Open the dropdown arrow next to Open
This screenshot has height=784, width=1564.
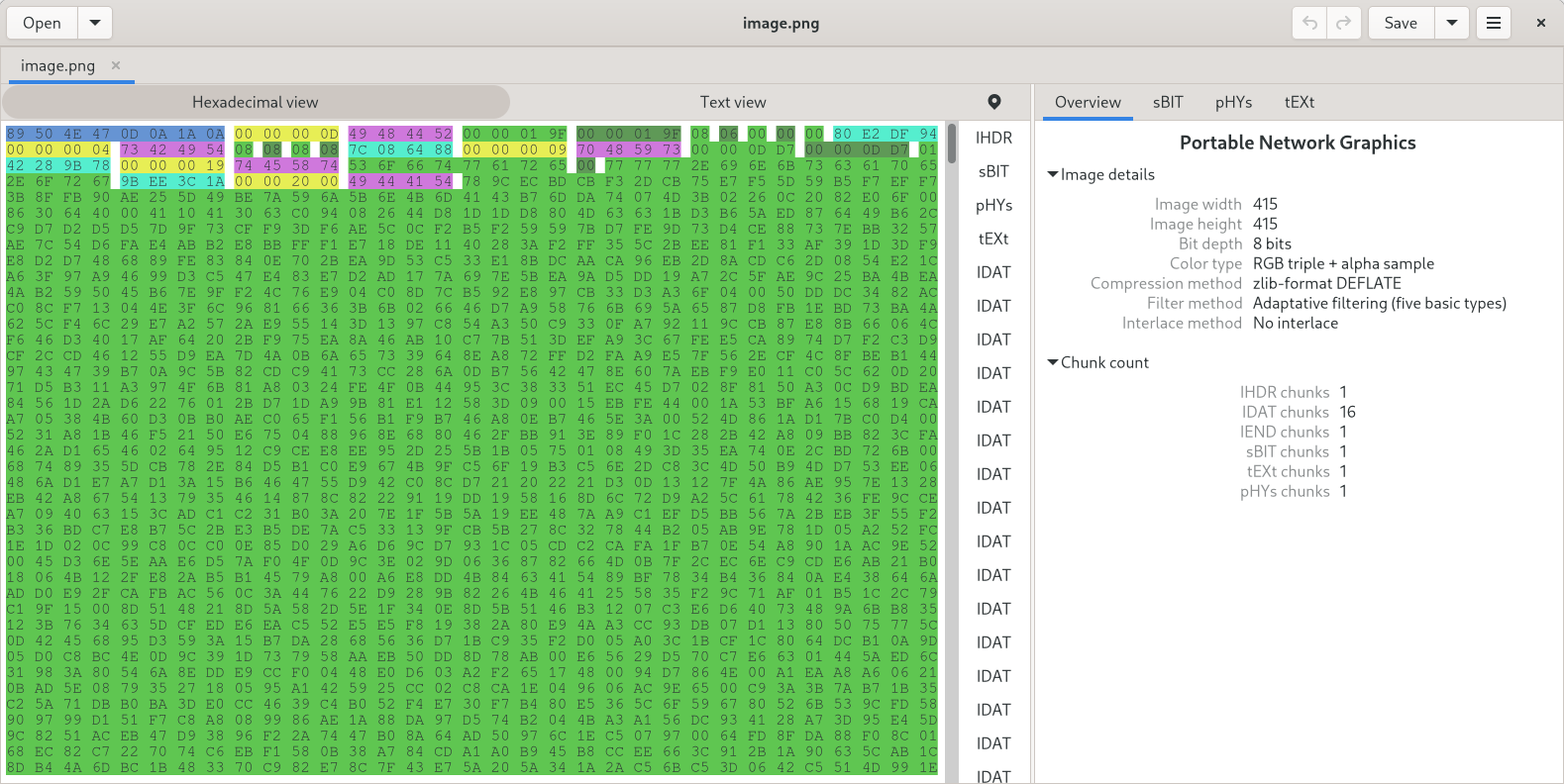pyautogui.click(x=95, y=23)
